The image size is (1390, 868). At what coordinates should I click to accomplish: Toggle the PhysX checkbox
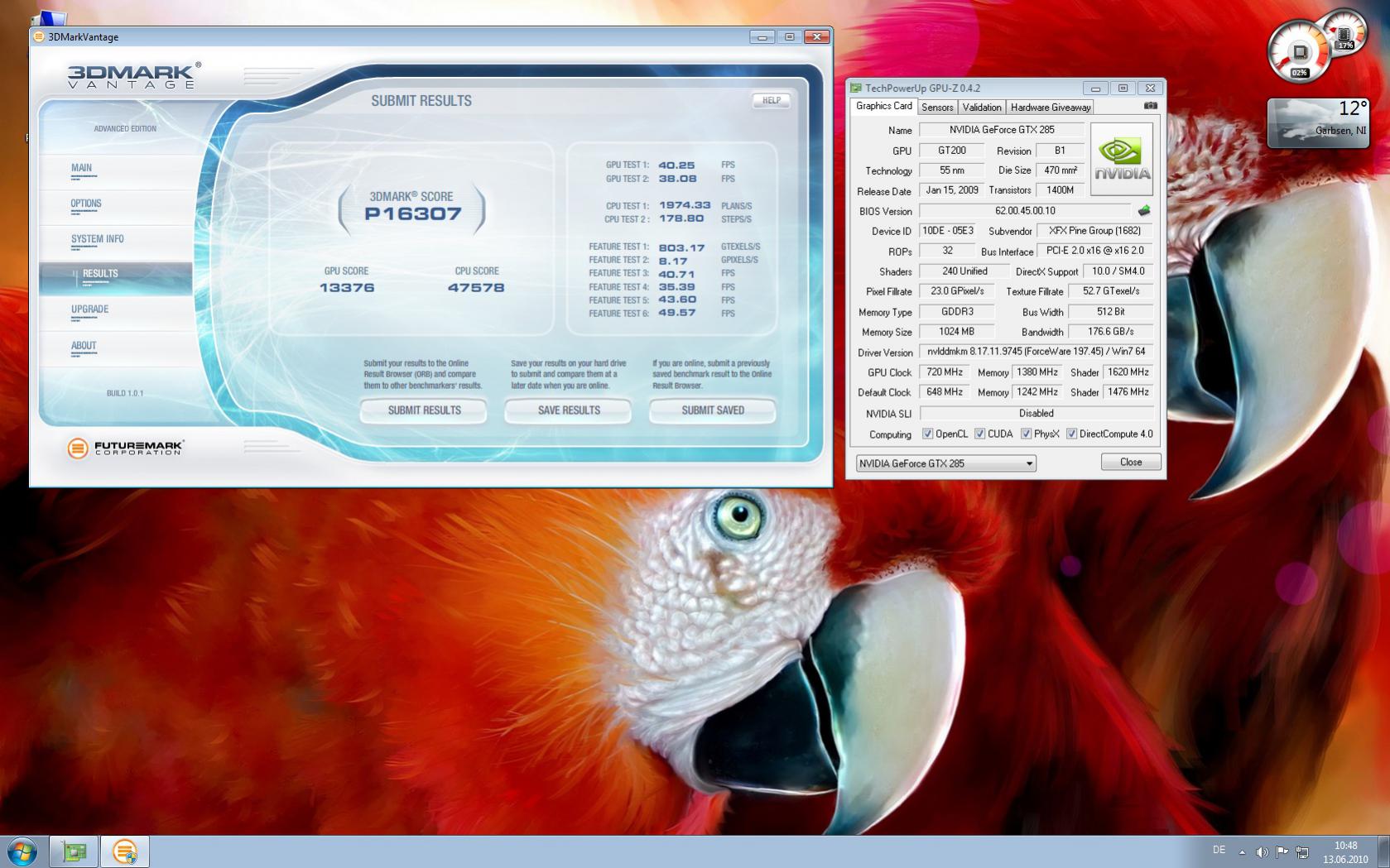pos(1026,434)
